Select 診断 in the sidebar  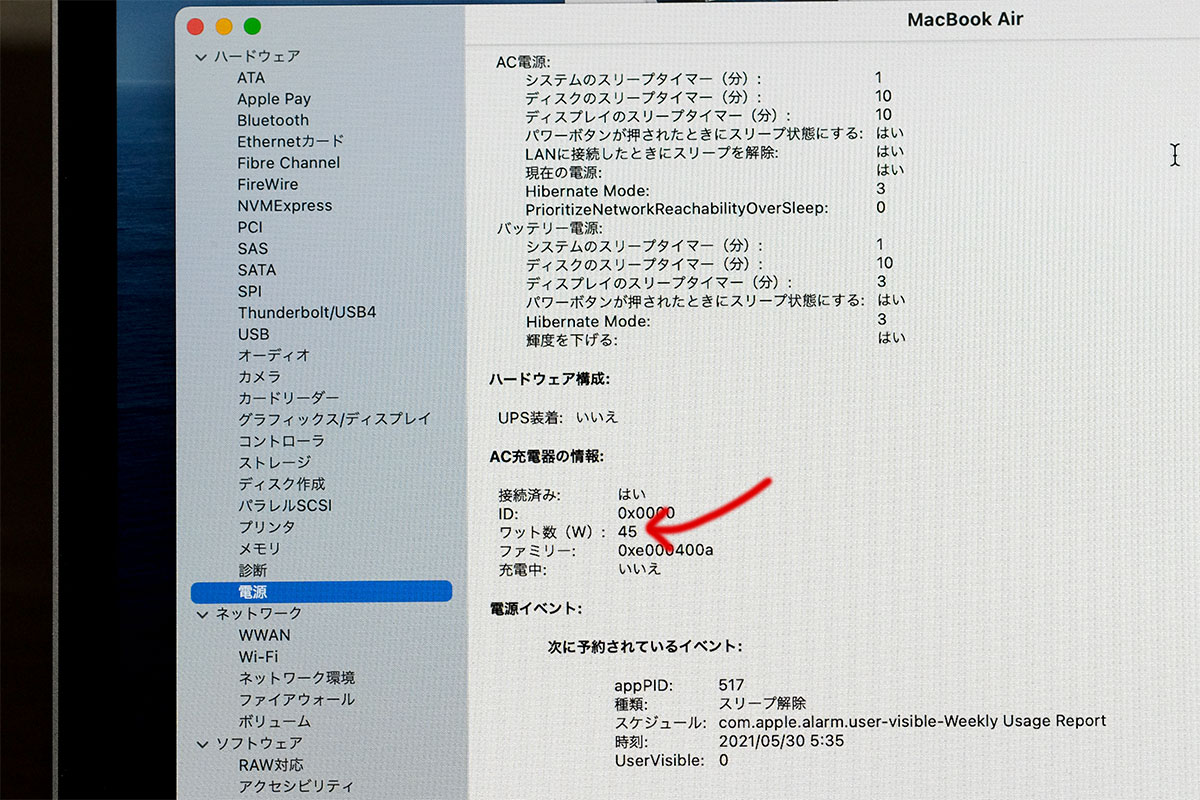(x=253, y=570)
